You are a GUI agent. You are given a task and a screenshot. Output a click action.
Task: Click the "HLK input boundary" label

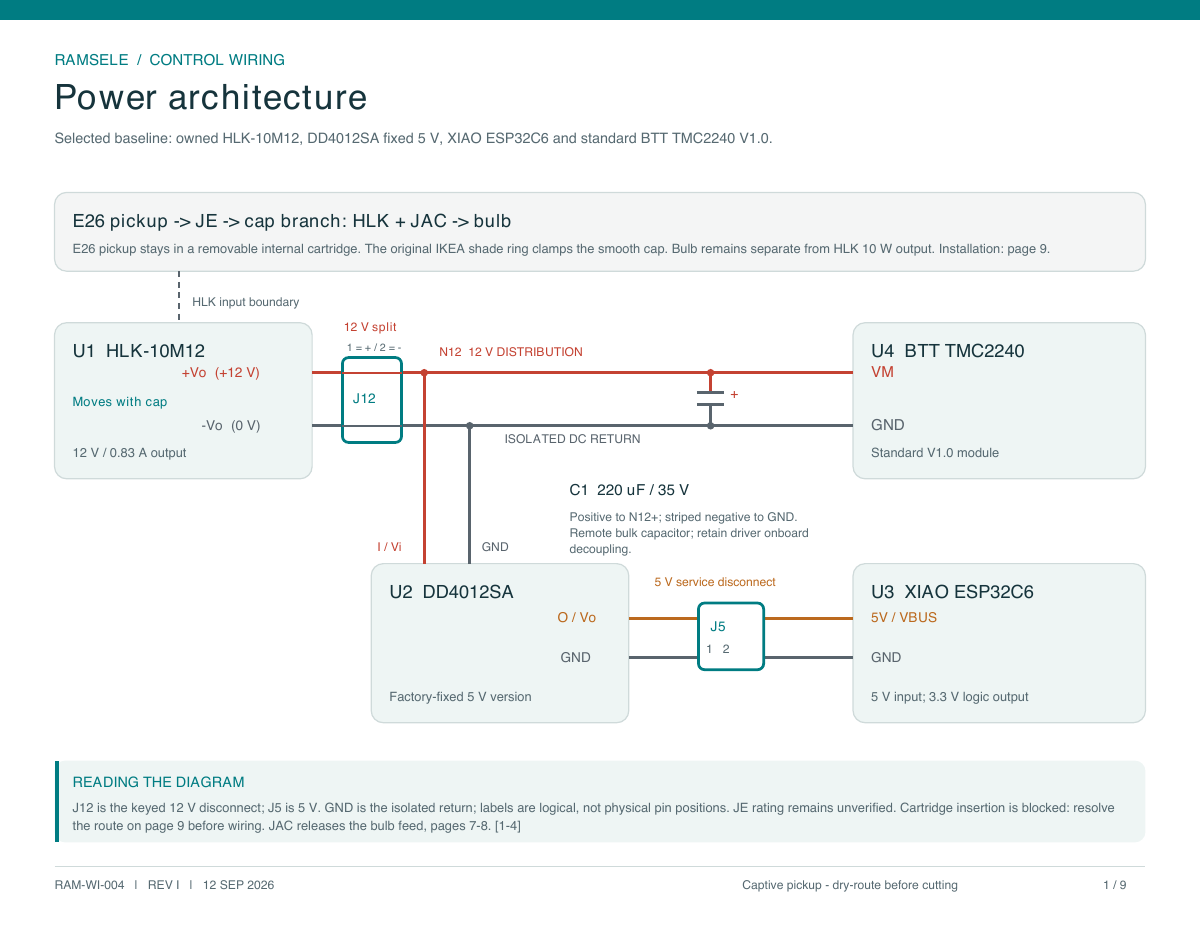click(245, 302)
